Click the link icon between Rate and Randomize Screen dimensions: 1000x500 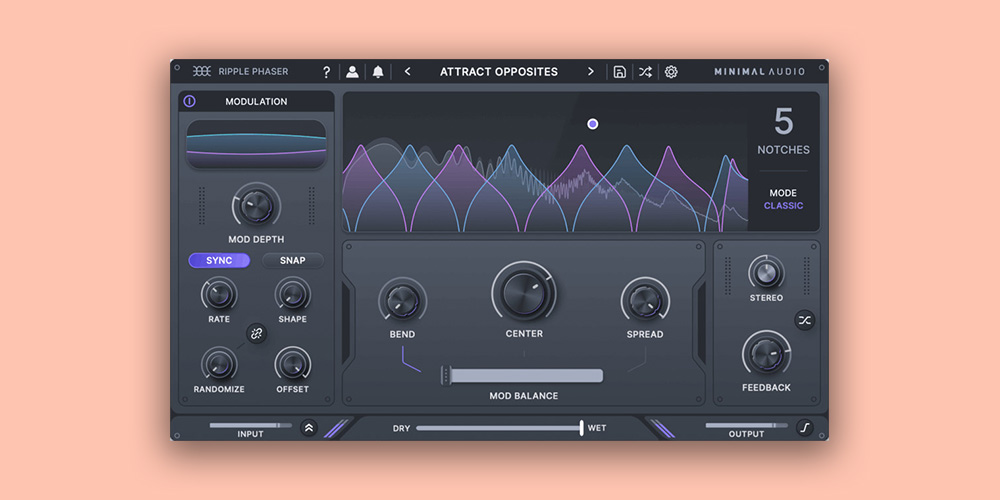(256, 333)
